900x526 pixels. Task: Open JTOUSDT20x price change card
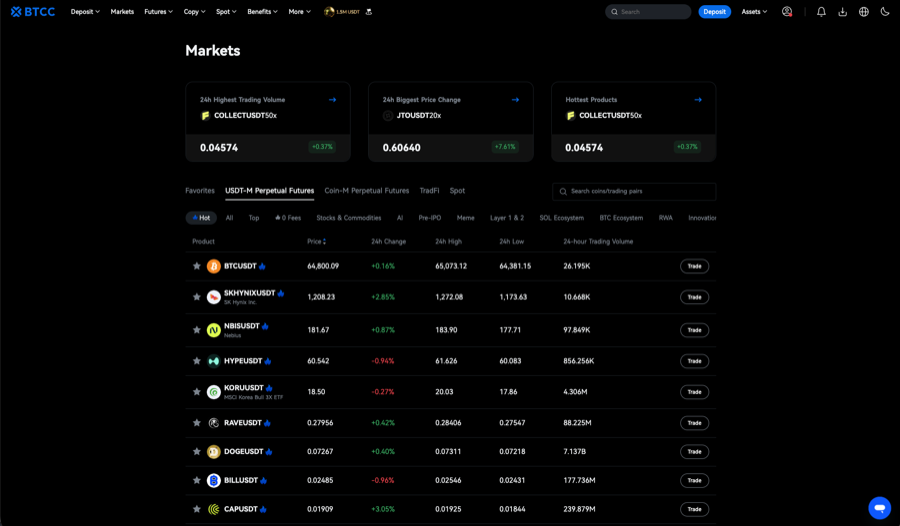[x=451, y=122]
